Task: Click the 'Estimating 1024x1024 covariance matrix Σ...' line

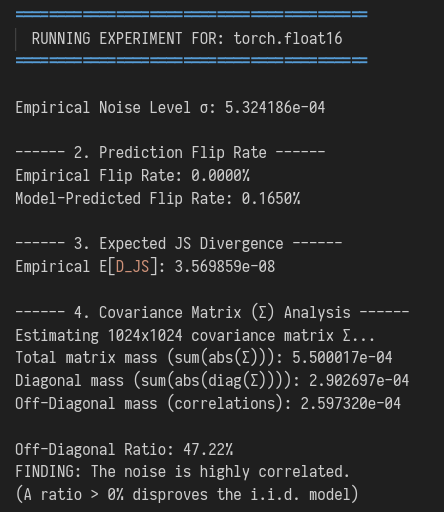Action: [x=195, y=335]
